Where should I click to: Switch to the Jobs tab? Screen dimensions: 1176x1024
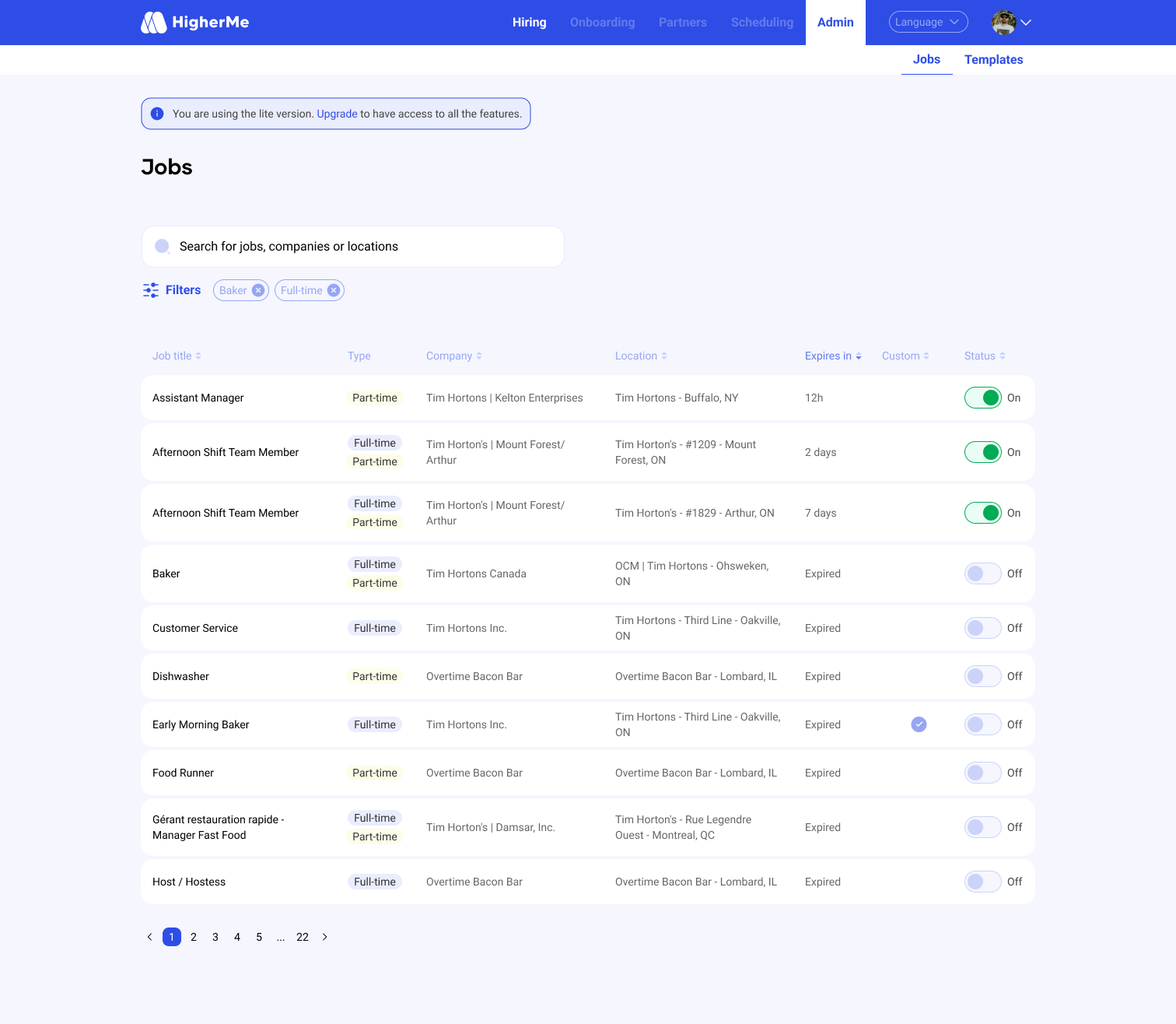(927, 60)
